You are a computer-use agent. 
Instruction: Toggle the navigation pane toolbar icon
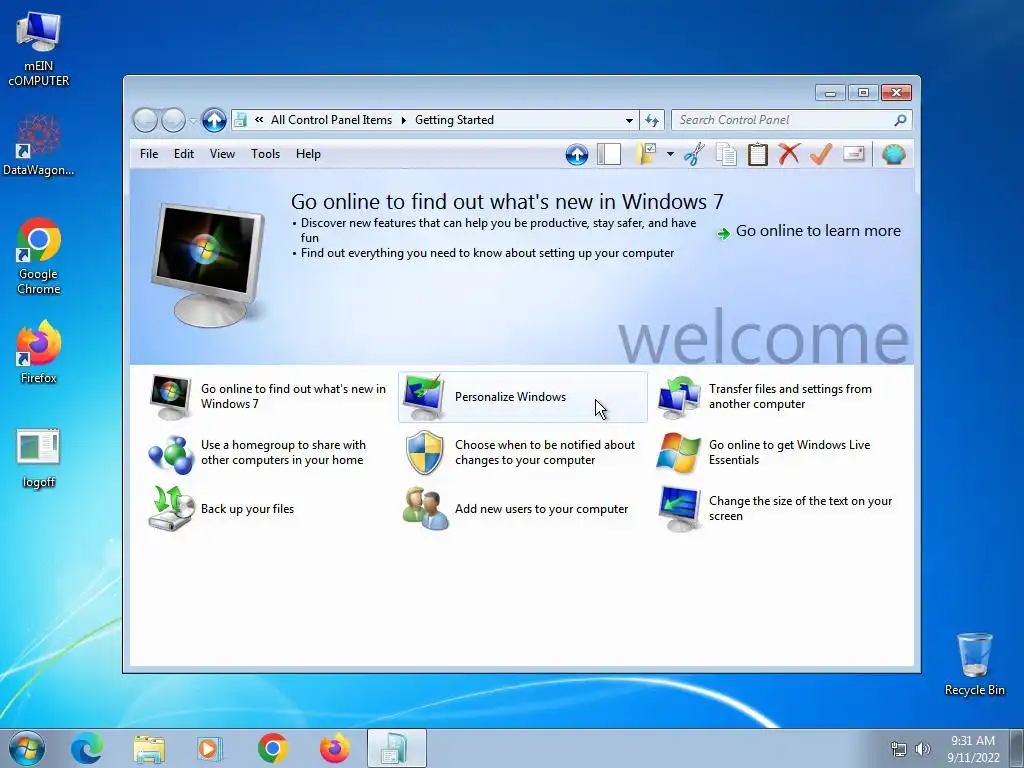pyautogui.click(x=609, y=155)
